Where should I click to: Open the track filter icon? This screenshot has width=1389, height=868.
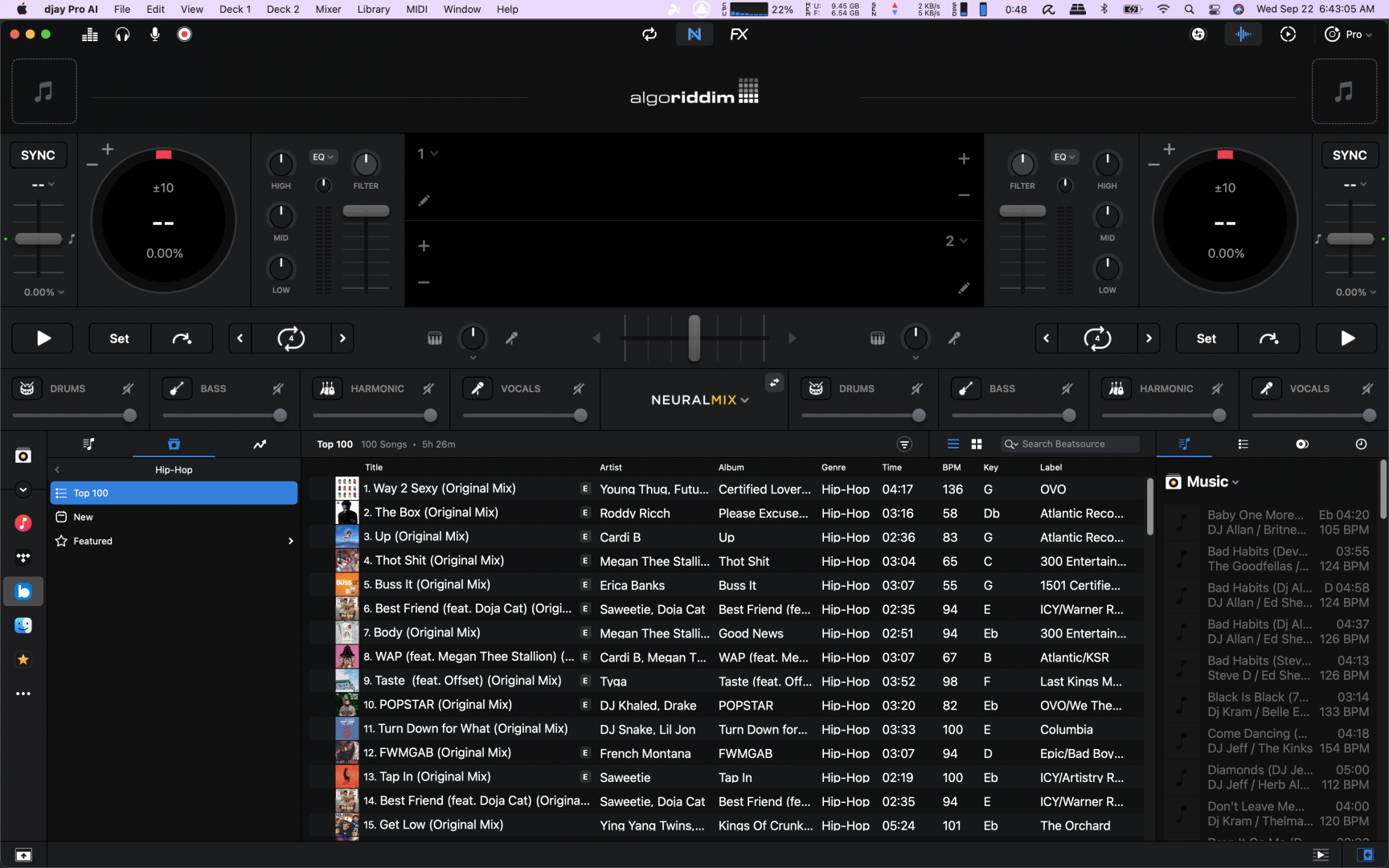pyautogui.click(x=904, y=444)
